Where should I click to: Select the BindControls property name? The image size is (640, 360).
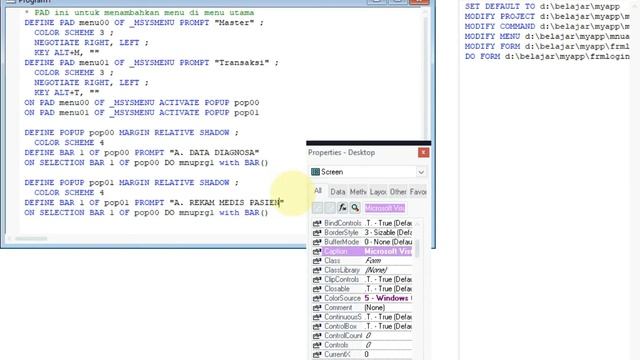pyautogui.click(x=343, y=223)
